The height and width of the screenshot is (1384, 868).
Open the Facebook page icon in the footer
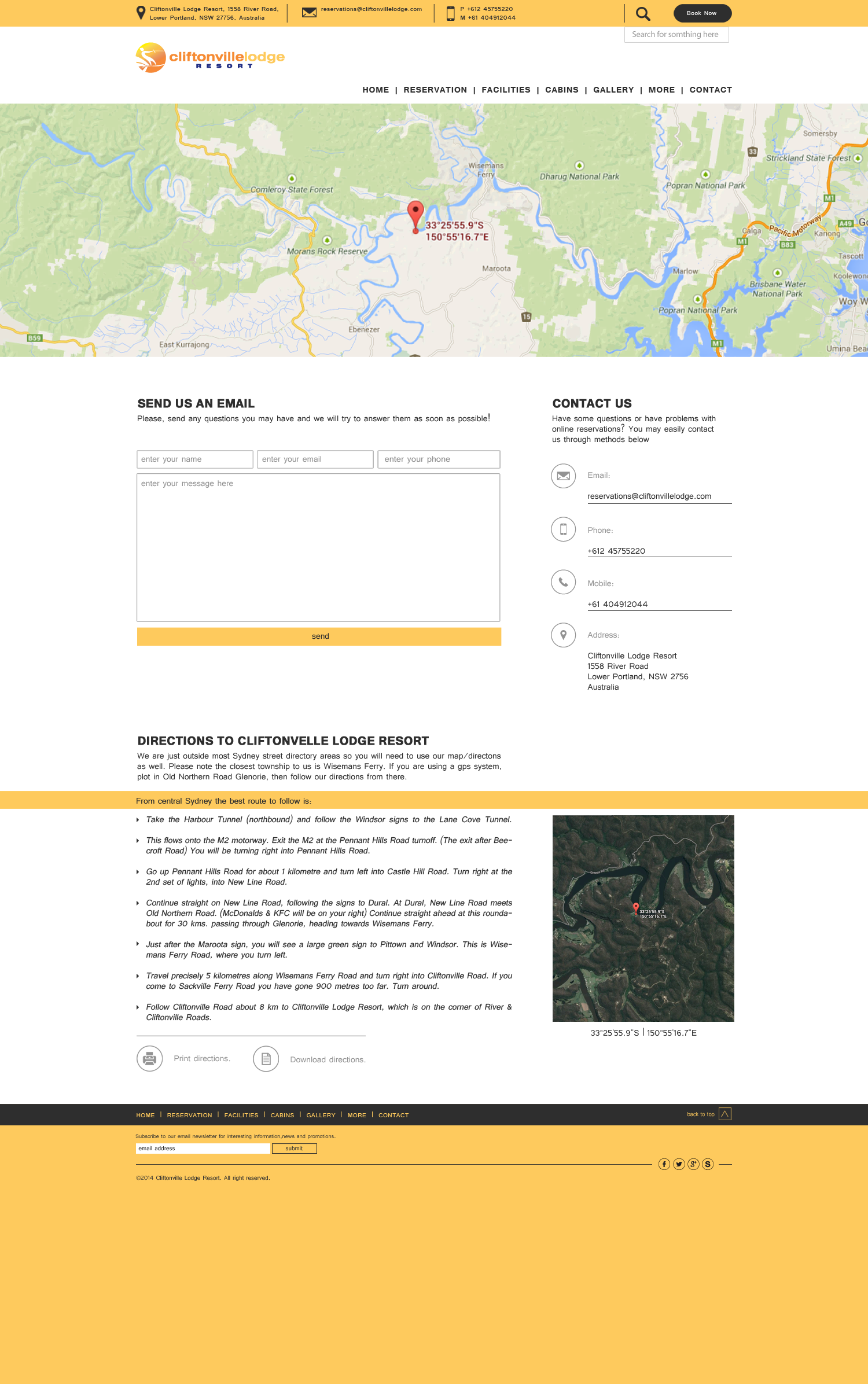pyautogui.click(x=664, y=1164)
